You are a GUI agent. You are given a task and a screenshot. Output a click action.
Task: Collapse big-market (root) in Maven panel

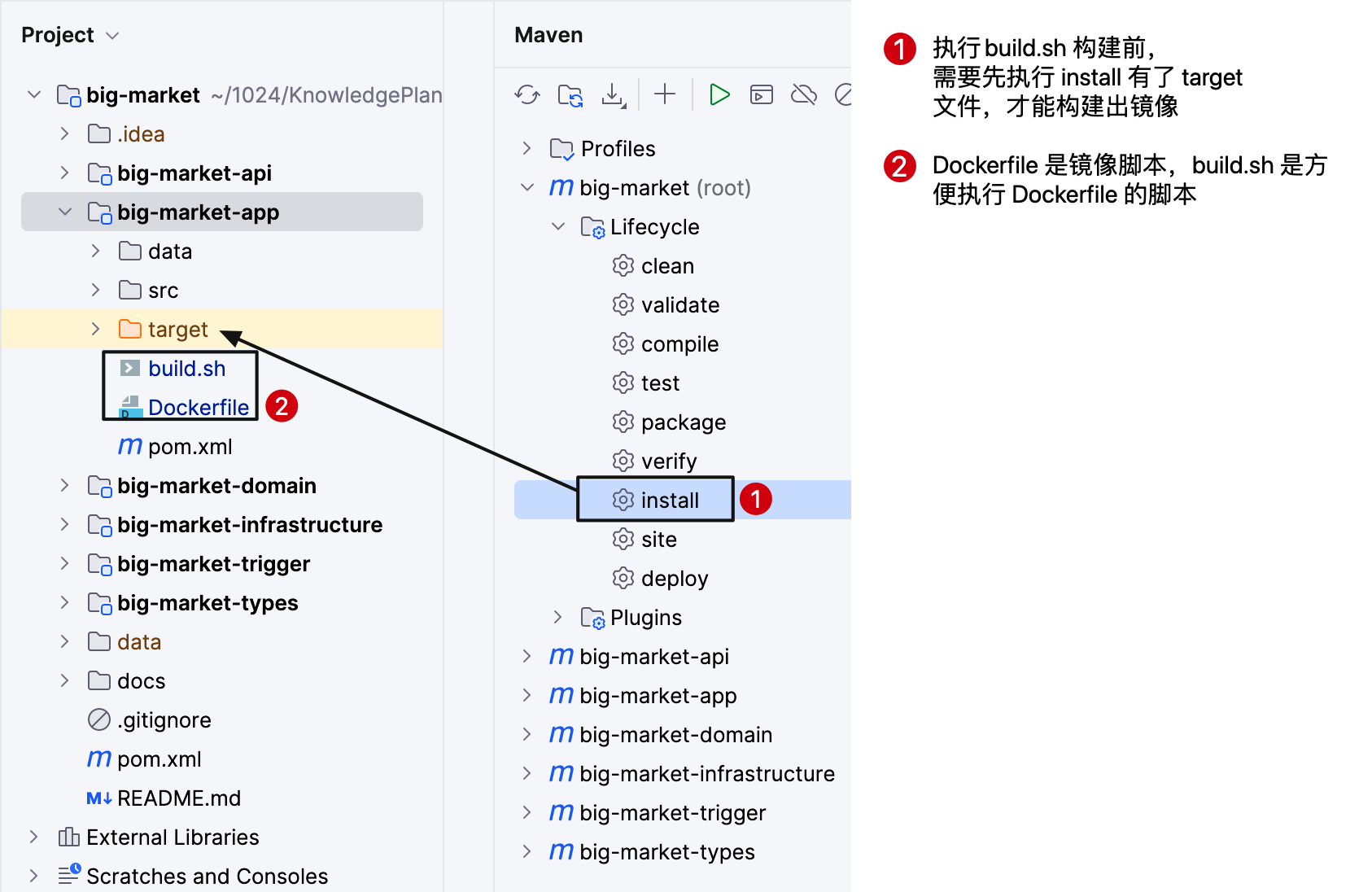[527, 187]
